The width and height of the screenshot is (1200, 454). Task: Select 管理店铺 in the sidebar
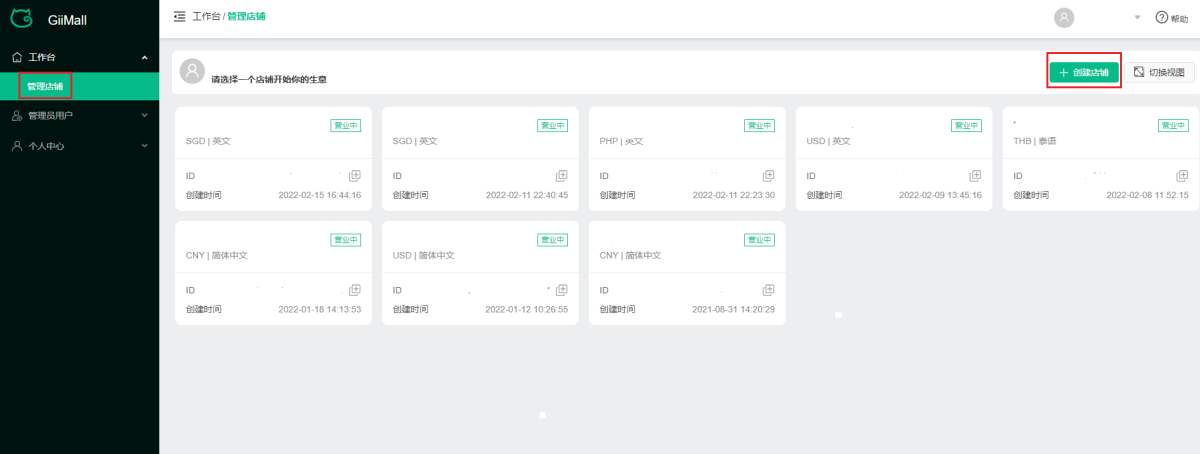coord(45,86)
